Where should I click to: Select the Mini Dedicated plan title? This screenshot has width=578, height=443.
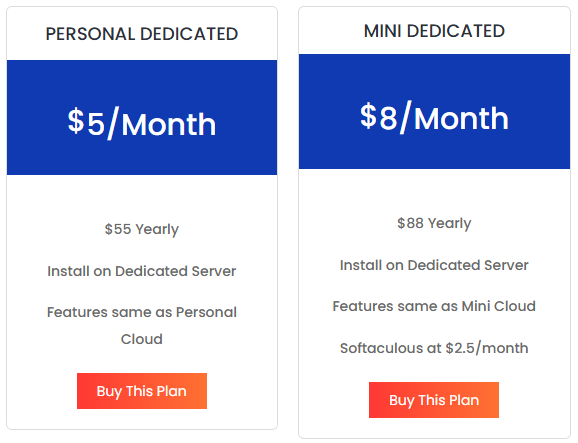pos(434,31)
